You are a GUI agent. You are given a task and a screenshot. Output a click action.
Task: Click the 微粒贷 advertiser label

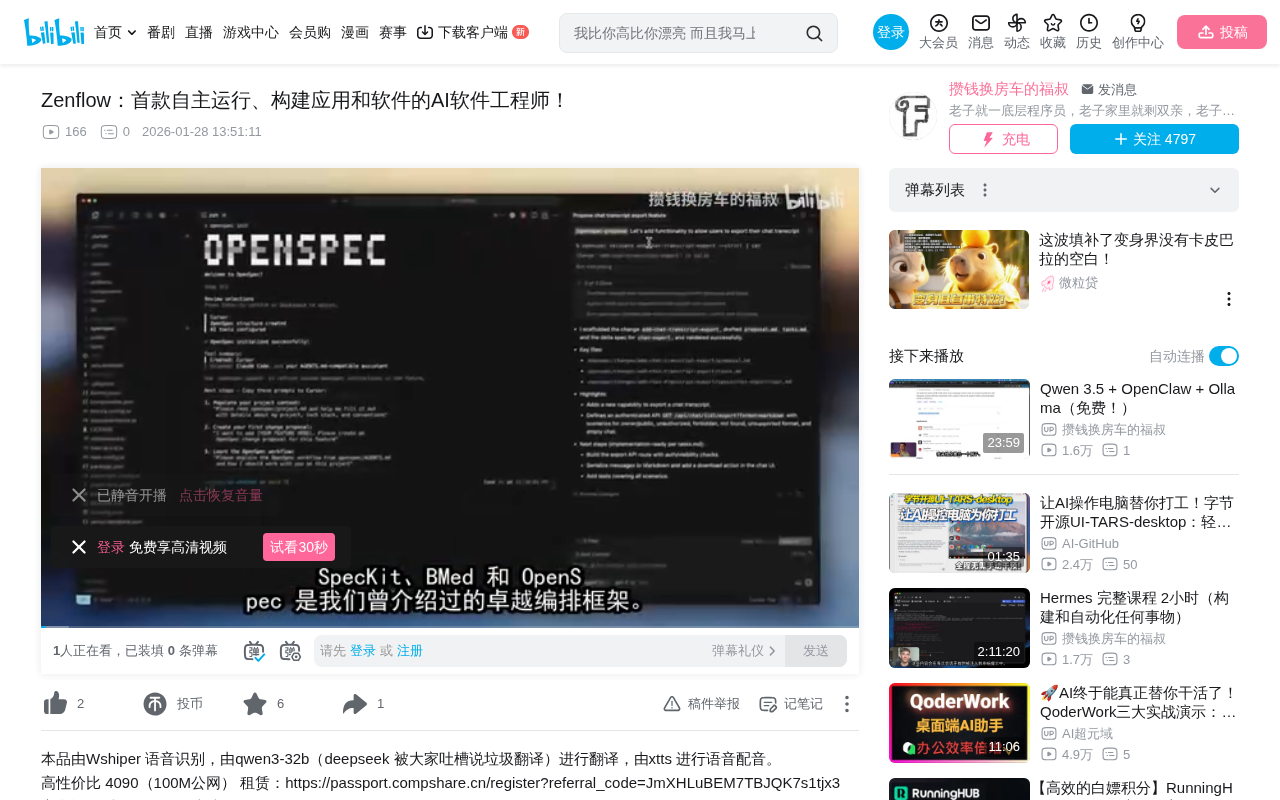click(x=1078, y=283)
